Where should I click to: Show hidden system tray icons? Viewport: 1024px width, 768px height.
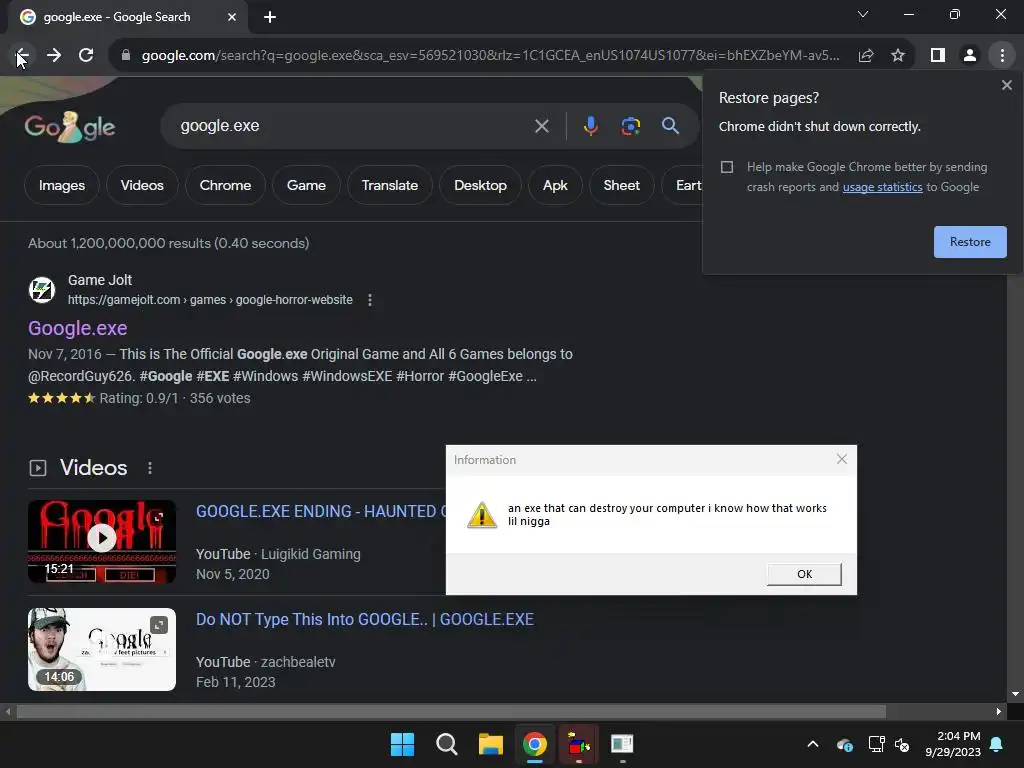coord(813,744)
